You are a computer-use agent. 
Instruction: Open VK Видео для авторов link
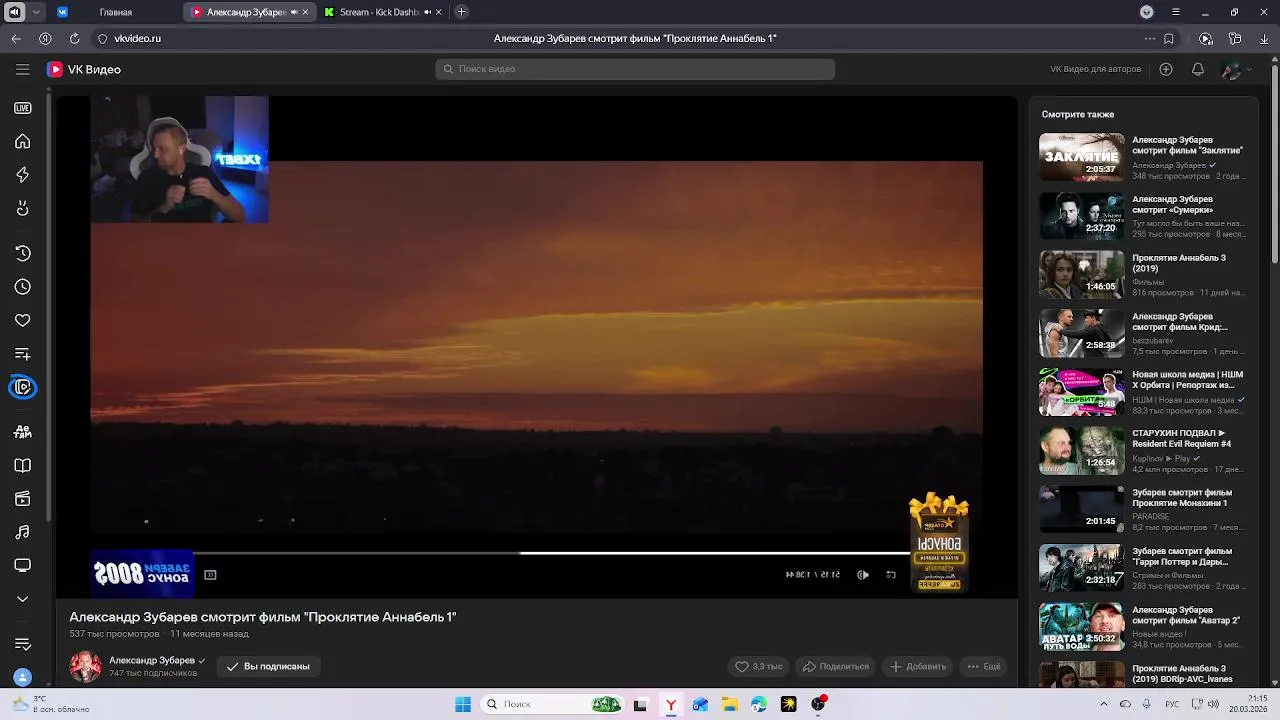click(x=1095, y=69)
